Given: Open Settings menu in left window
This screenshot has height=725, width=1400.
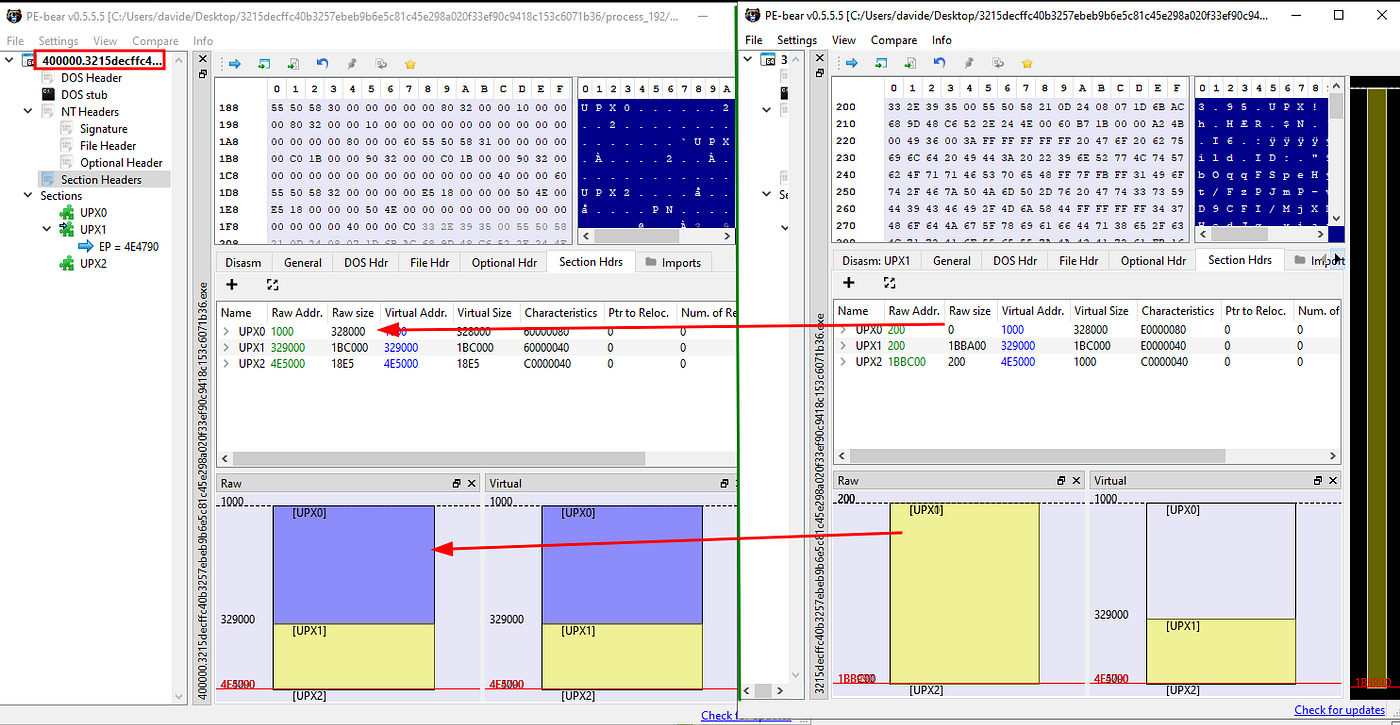Looking at the screenshot, I should tap(58, 41).
